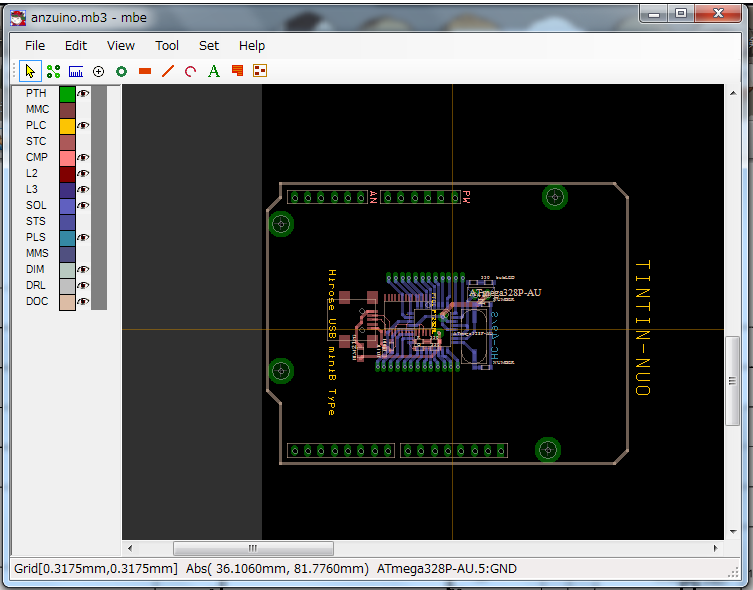Select the green connection nodes tool
Screen dimensions: 753x590
click(53, 72)
